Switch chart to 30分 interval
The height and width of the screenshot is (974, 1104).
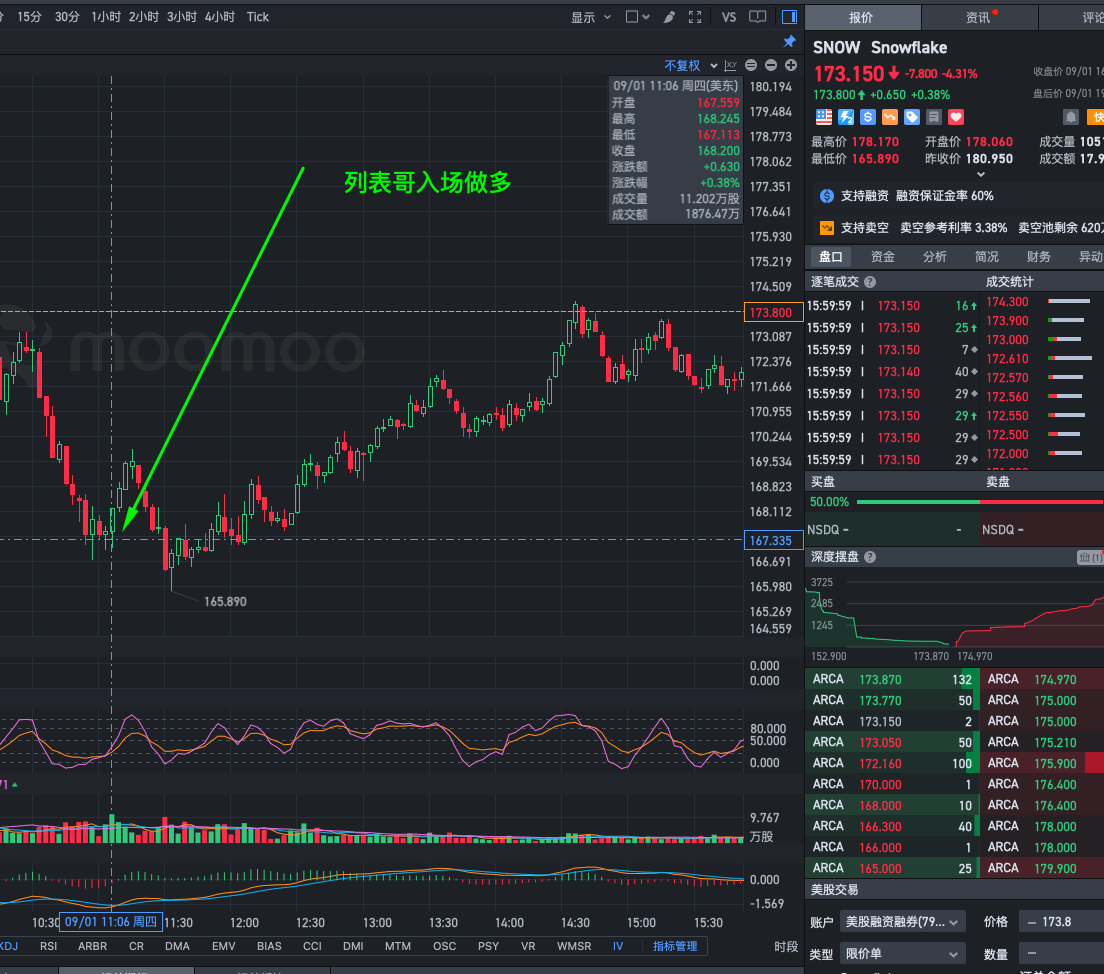(68, 17)
